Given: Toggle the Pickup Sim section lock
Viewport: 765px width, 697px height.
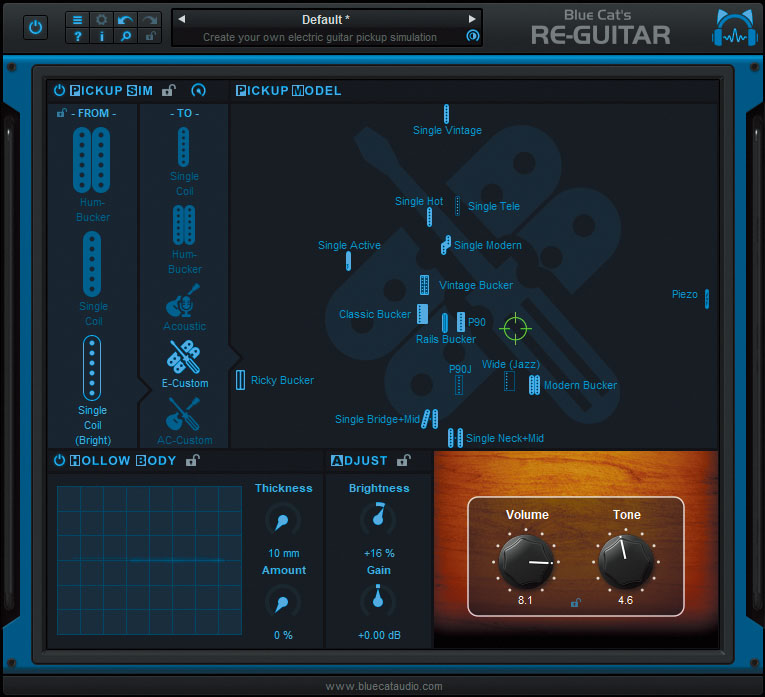Looking at the screenshot, I should [x=169, y=90].
